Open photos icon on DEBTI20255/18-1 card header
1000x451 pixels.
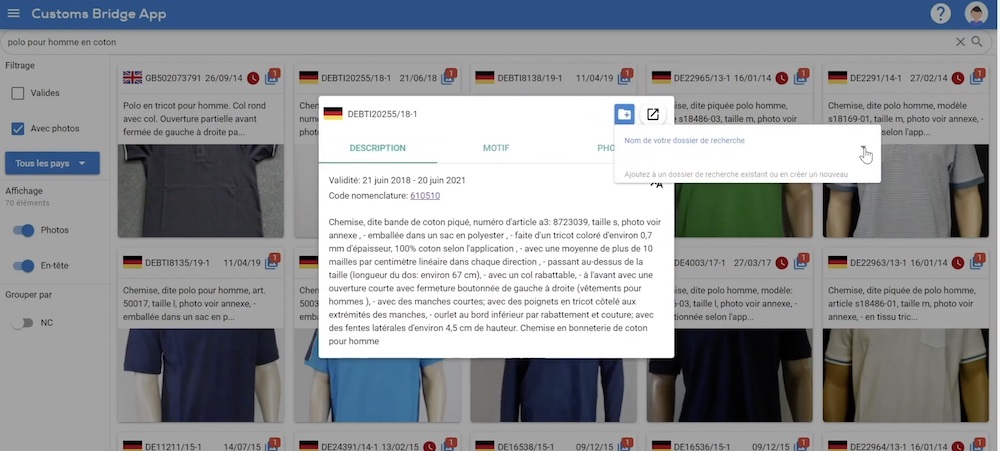click(448, 78)
